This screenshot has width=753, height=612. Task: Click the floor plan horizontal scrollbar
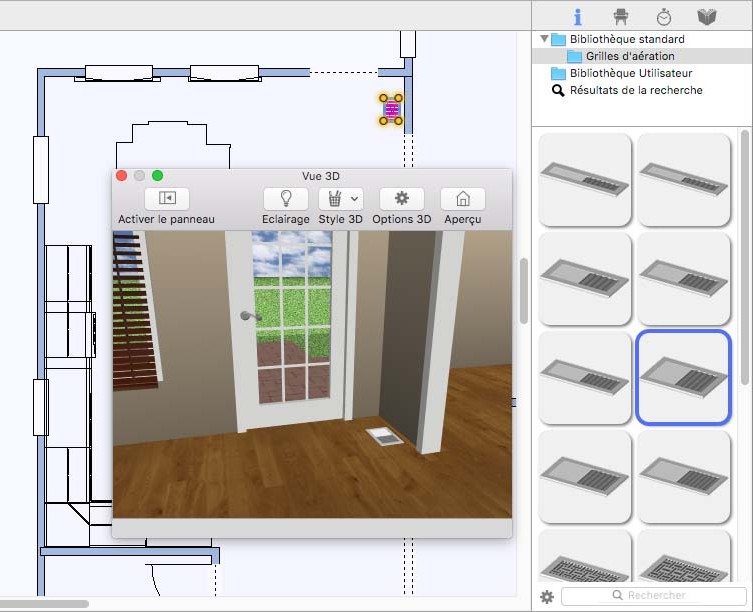[x=45, y=604]
